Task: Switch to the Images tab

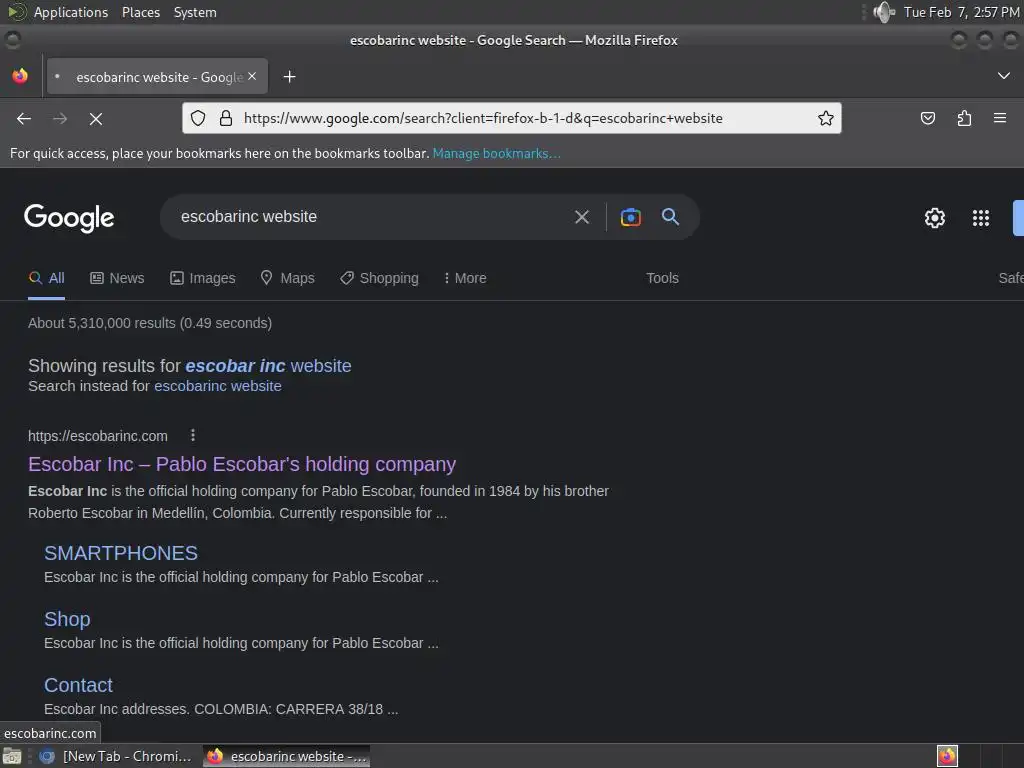Action: 202,278
